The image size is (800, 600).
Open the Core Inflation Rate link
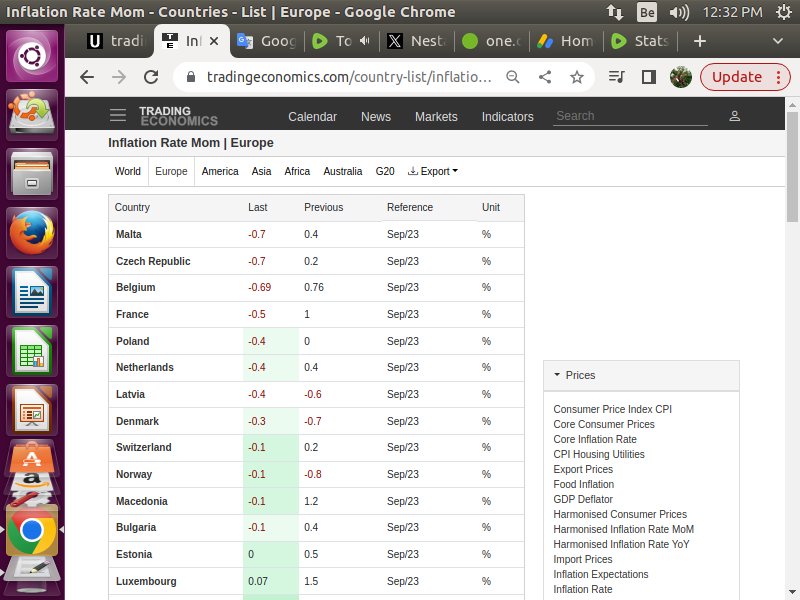point(595,439)
